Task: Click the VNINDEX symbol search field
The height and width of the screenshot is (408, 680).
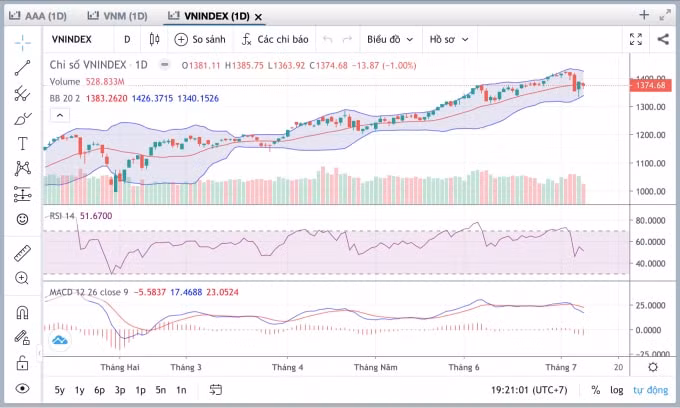Action: click(x=72, y=39)
